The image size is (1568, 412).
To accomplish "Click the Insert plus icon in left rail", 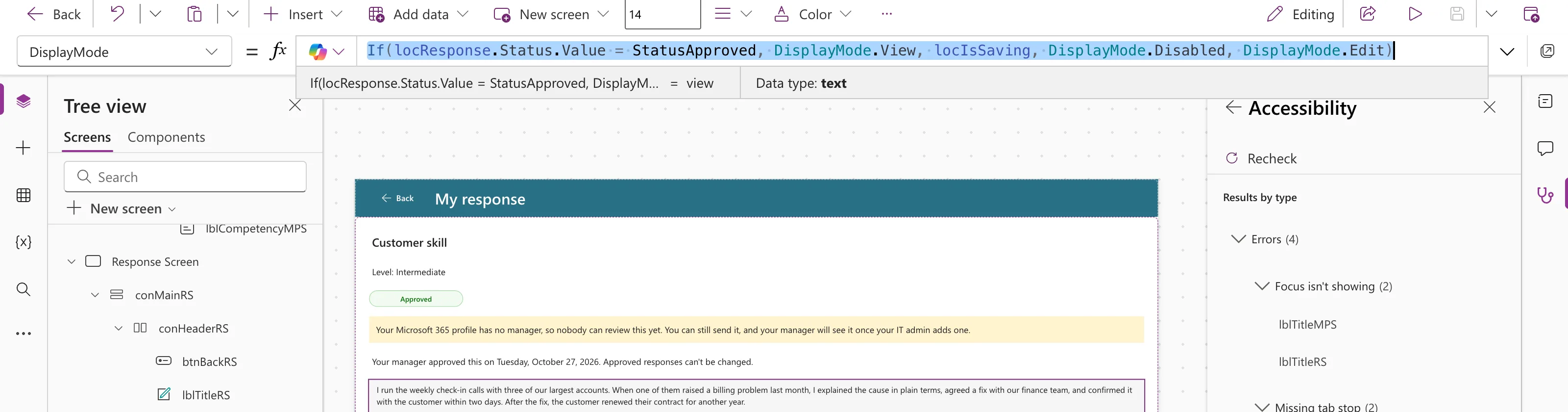I will click(x=23, y=148).
